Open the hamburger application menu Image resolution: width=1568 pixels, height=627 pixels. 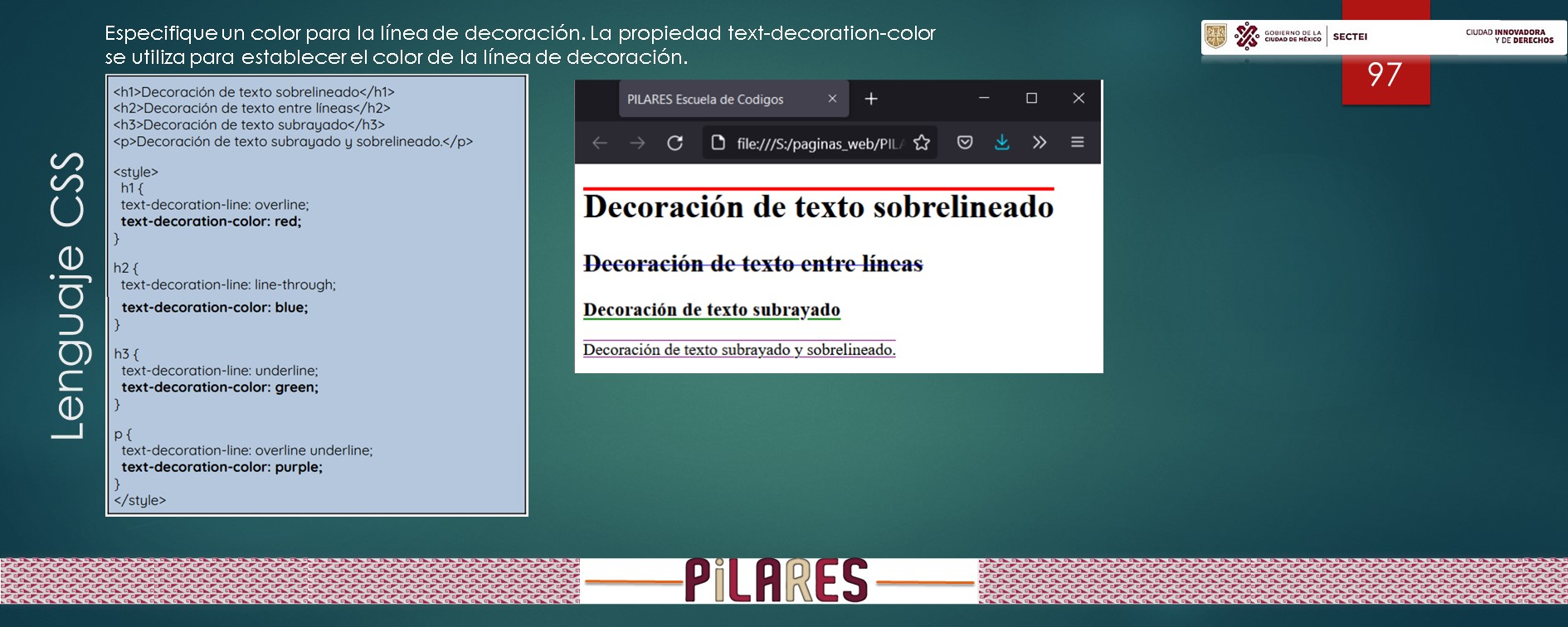pyautogui.click(x=1077, y=143)
